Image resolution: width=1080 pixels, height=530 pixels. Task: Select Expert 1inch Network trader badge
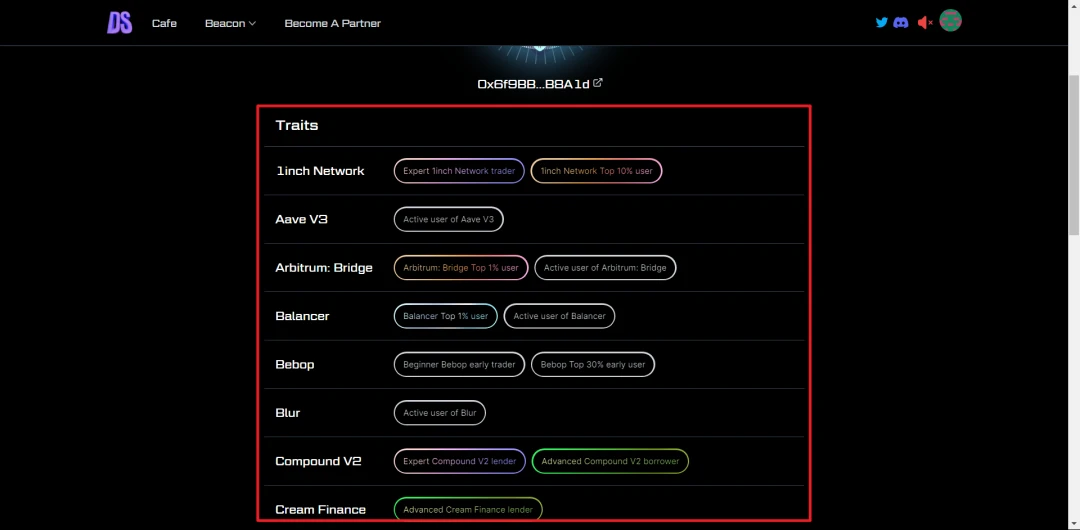coord(459,171)
